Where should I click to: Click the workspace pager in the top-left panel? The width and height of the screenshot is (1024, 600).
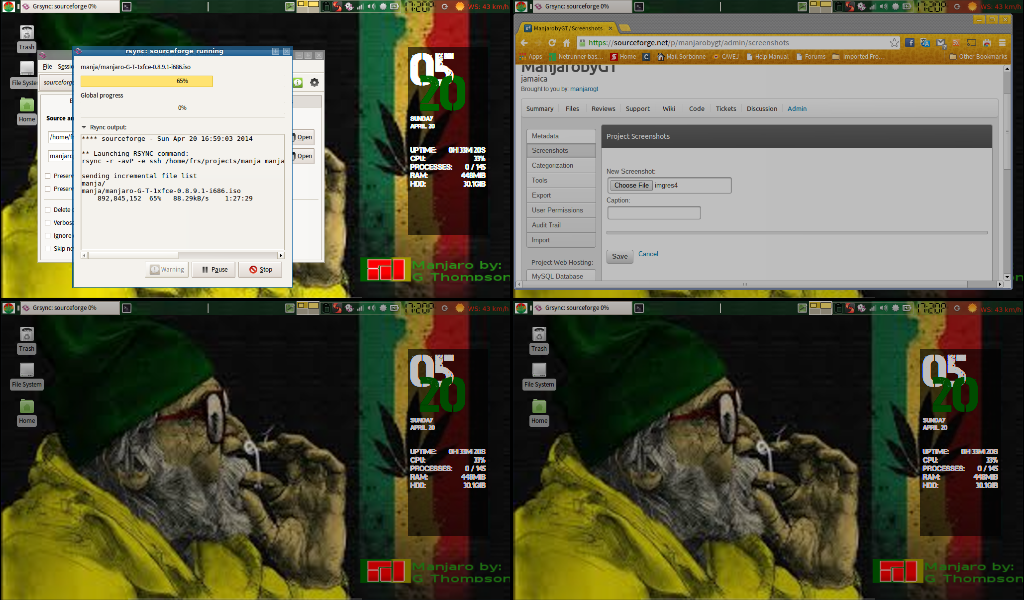click(x=308, y=7)
